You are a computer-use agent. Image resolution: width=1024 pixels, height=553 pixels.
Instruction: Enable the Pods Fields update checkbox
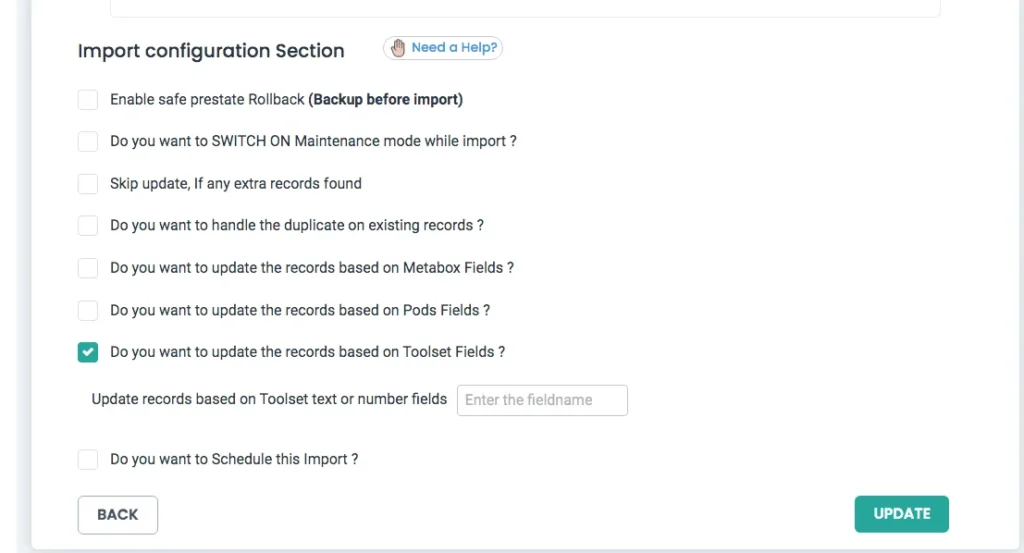pyautogui.click(x=88, y=310)
